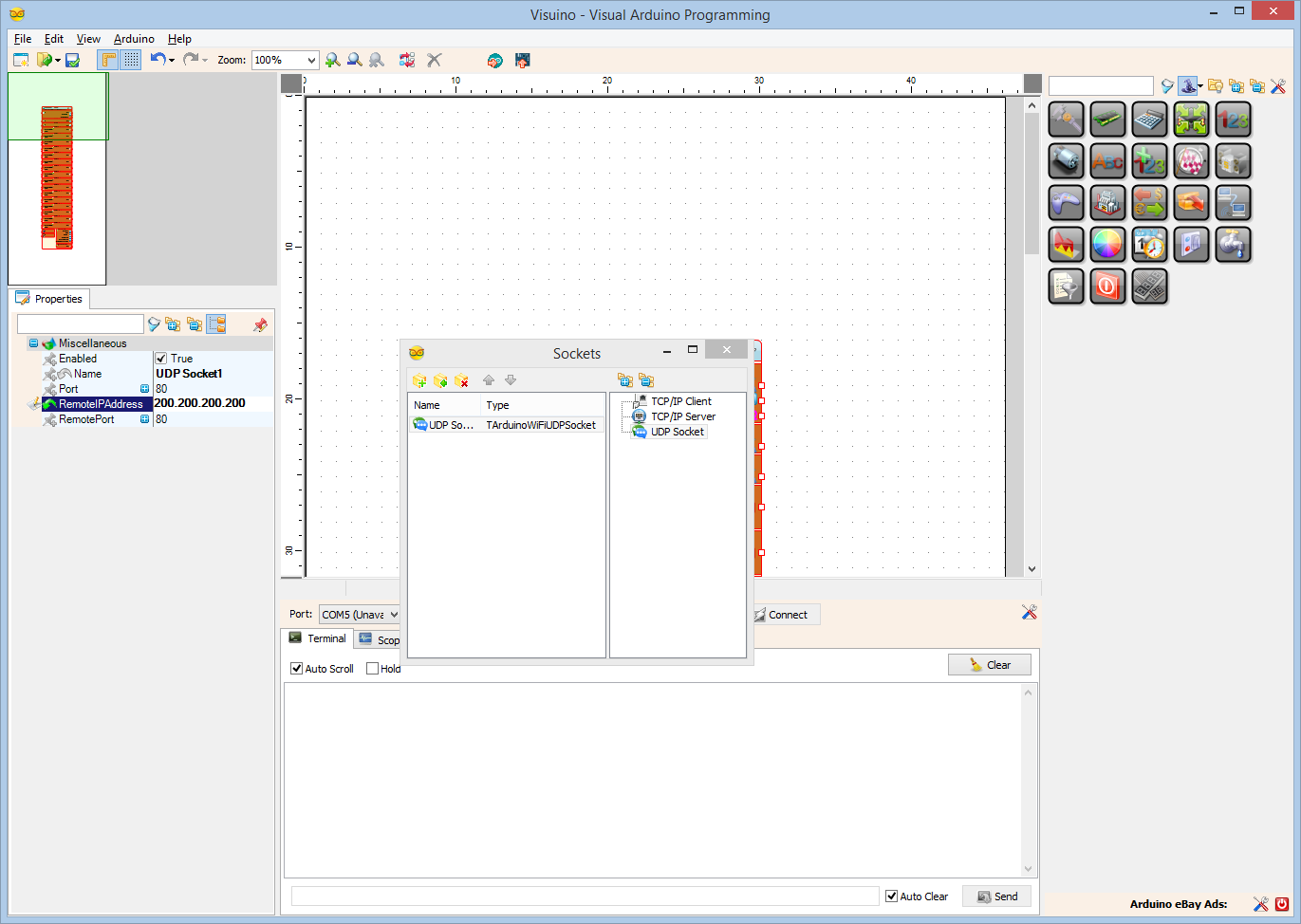Toggle the Auto Clear checkbox
Image resolution: width=1301 pixels, height=924 pixels.
pyautogui.click(x=891, y=896)
